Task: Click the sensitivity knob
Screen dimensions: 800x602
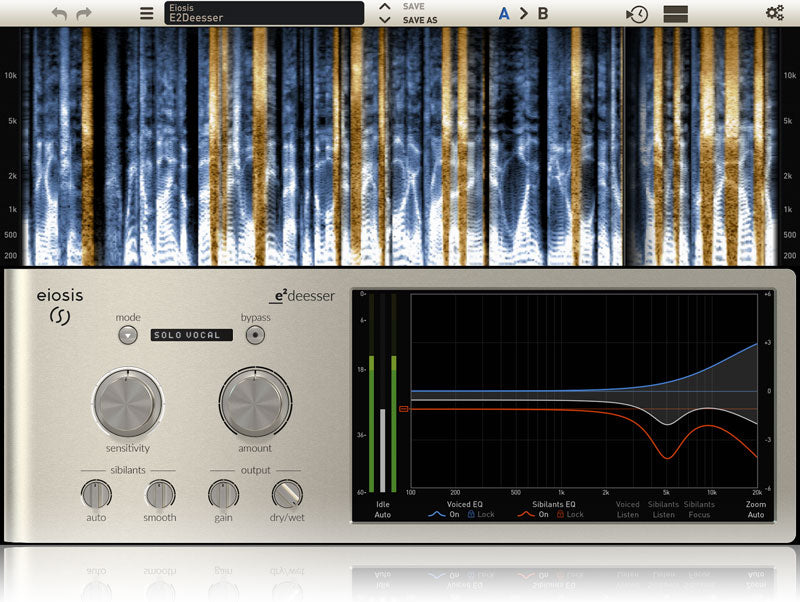Action: 128,403
